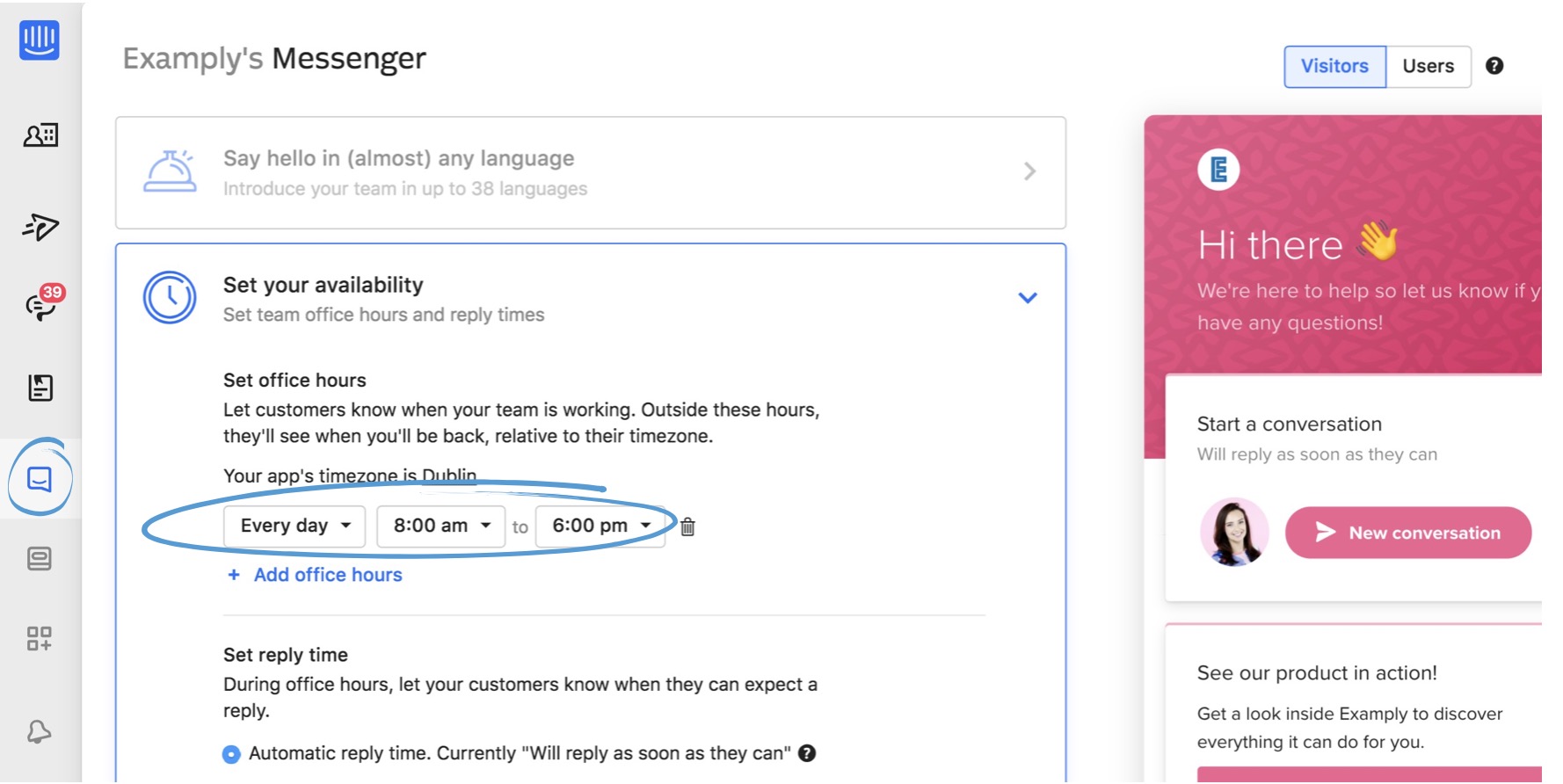Collapse the Set your availability section
1563x784 pixels.
point(1028,298)
